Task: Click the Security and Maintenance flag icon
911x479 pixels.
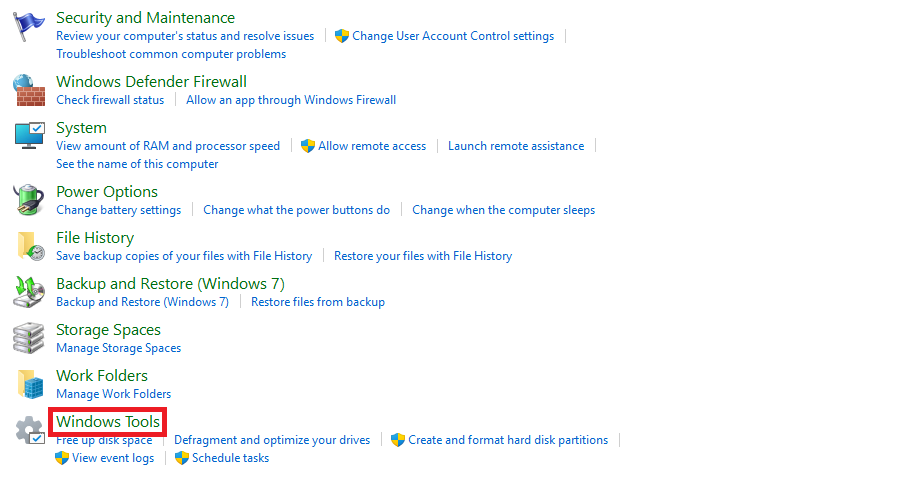Action: tap(29, 27)
